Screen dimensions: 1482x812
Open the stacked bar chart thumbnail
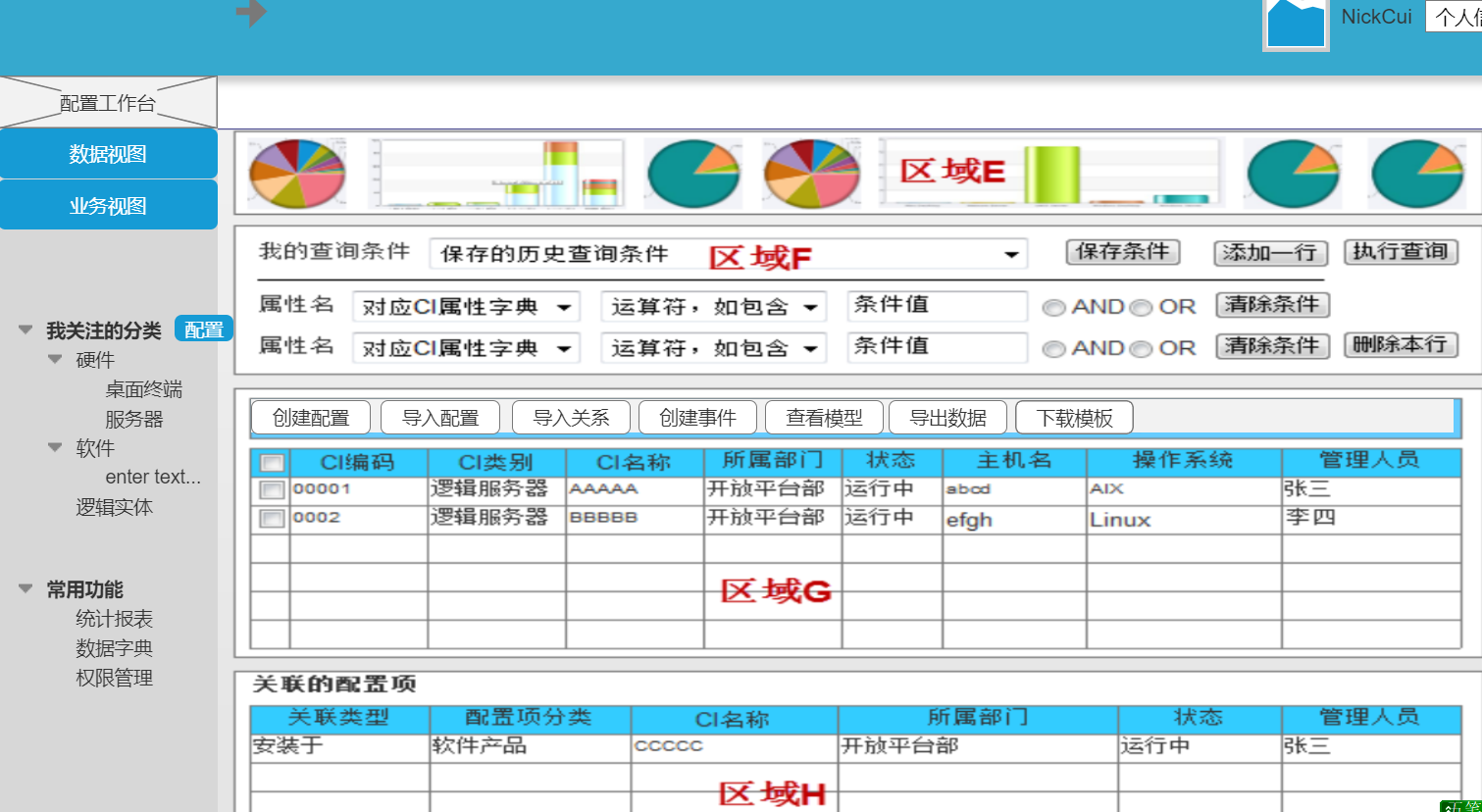point(496,174)
